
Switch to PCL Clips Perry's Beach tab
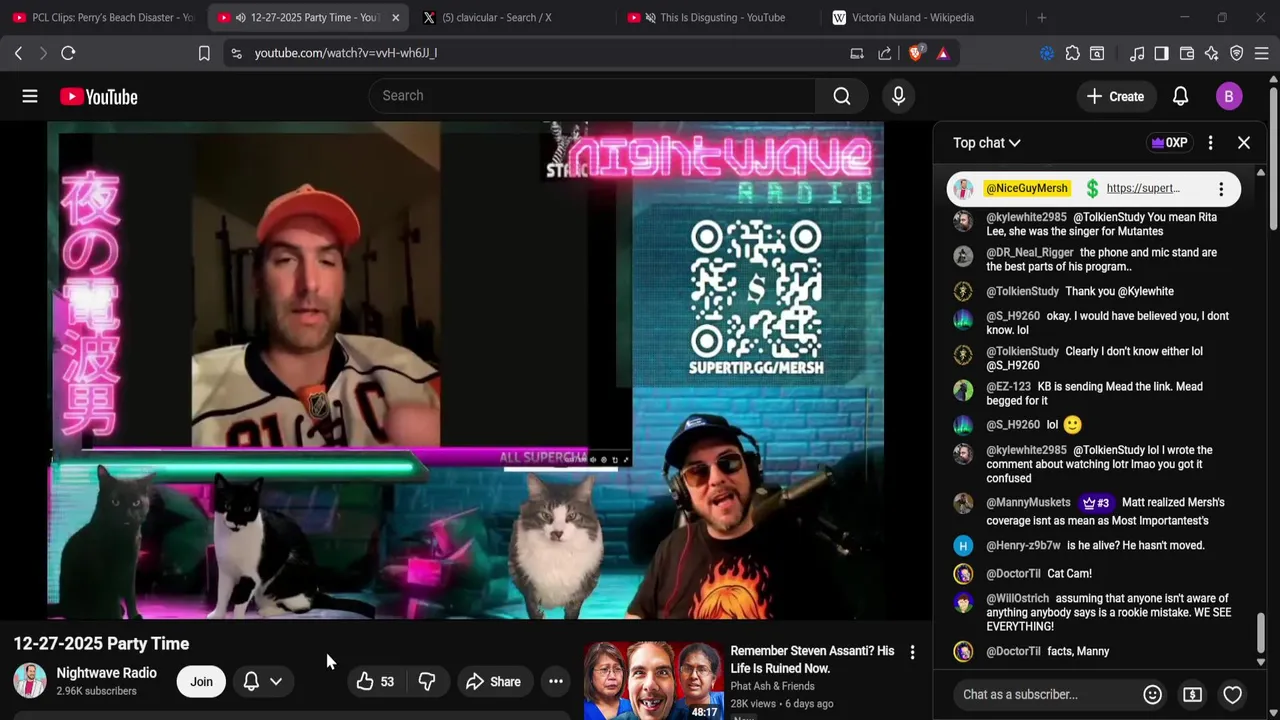pos(102,17)
